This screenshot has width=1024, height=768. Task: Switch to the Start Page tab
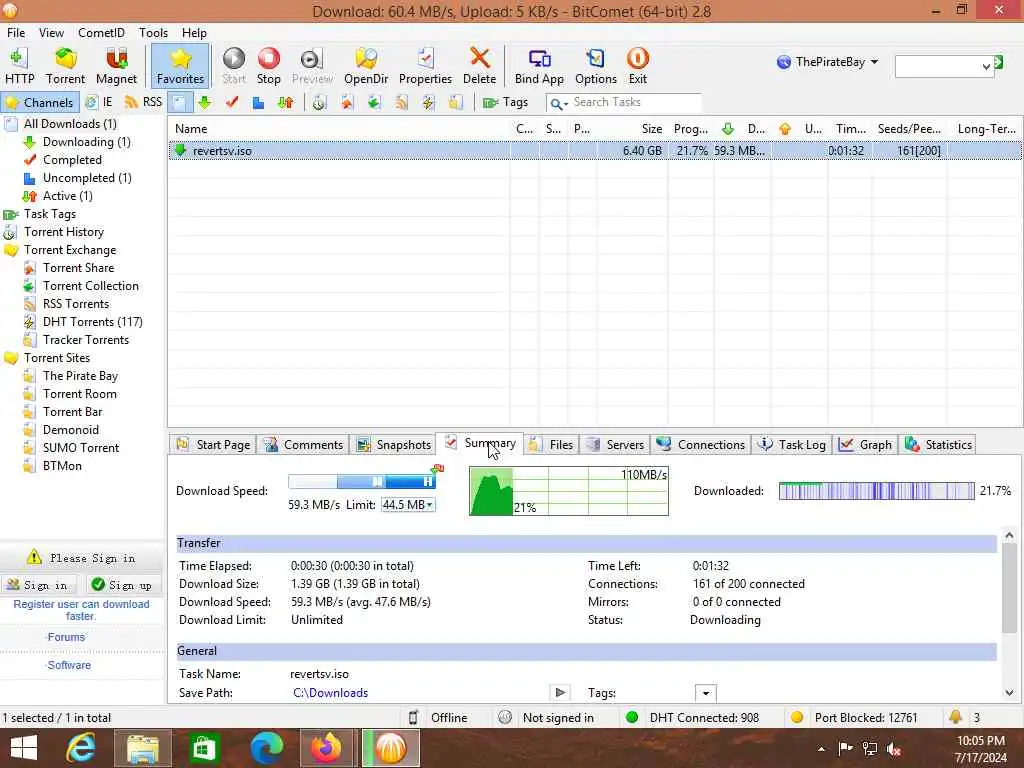pos(214,445)
